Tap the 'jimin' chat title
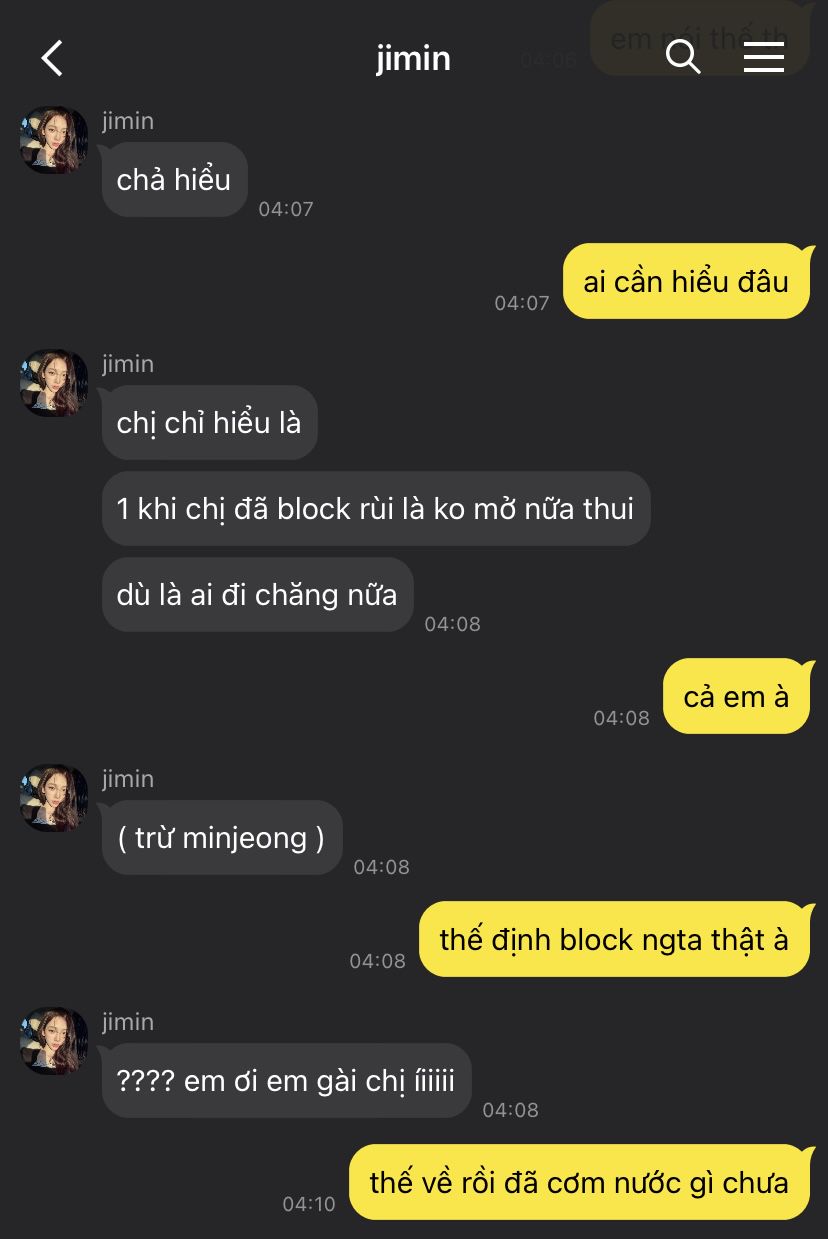This screenshot has width=828, height=1239. pos(413,58)
